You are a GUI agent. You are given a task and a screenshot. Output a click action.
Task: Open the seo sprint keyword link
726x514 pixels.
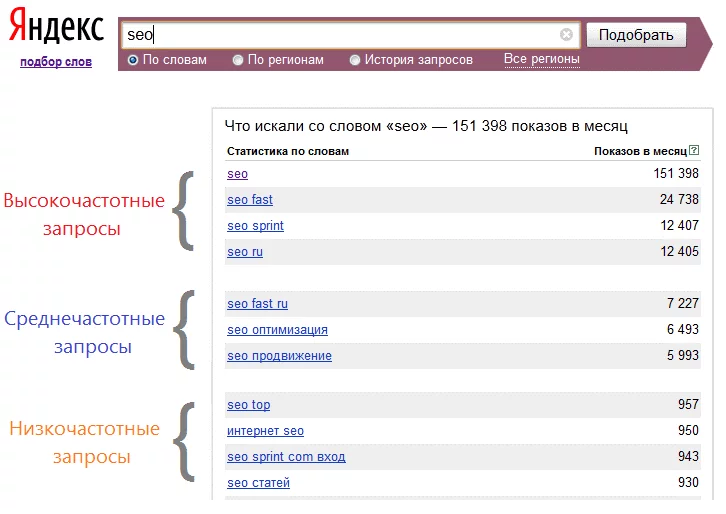click(256, 226)
